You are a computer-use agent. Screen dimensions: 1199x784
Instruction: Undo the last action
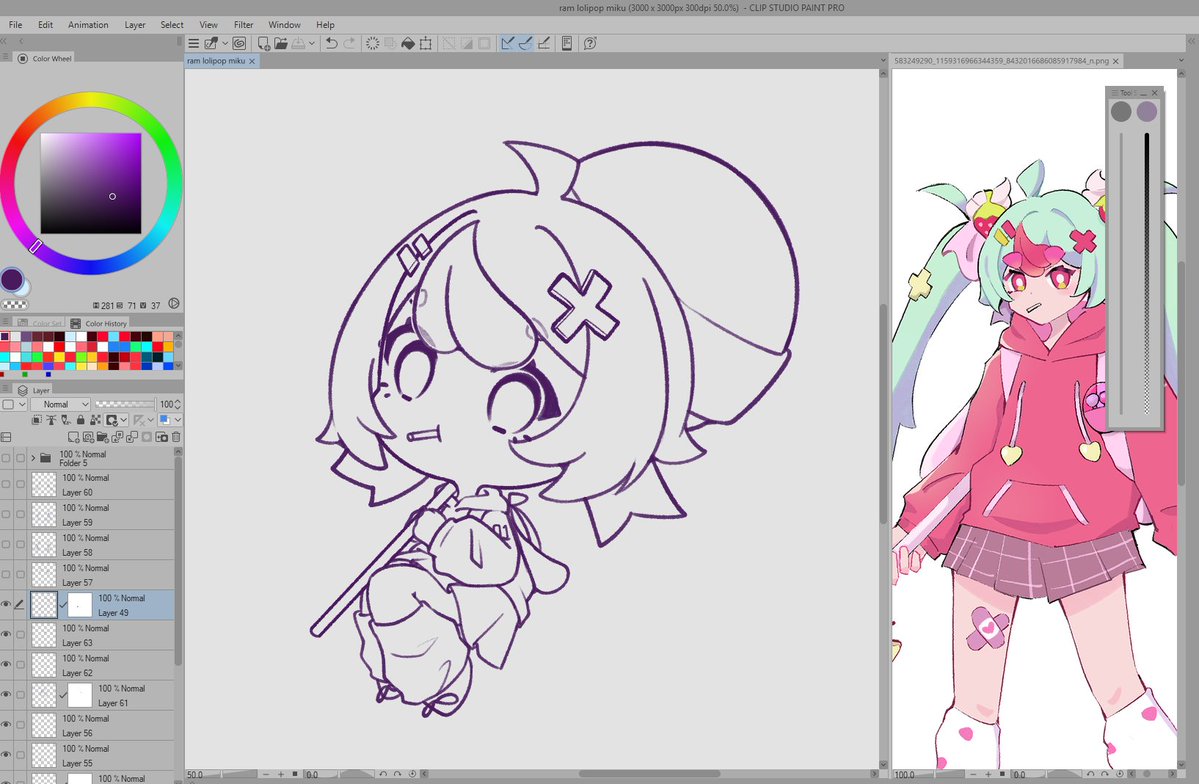coord(331,44)
